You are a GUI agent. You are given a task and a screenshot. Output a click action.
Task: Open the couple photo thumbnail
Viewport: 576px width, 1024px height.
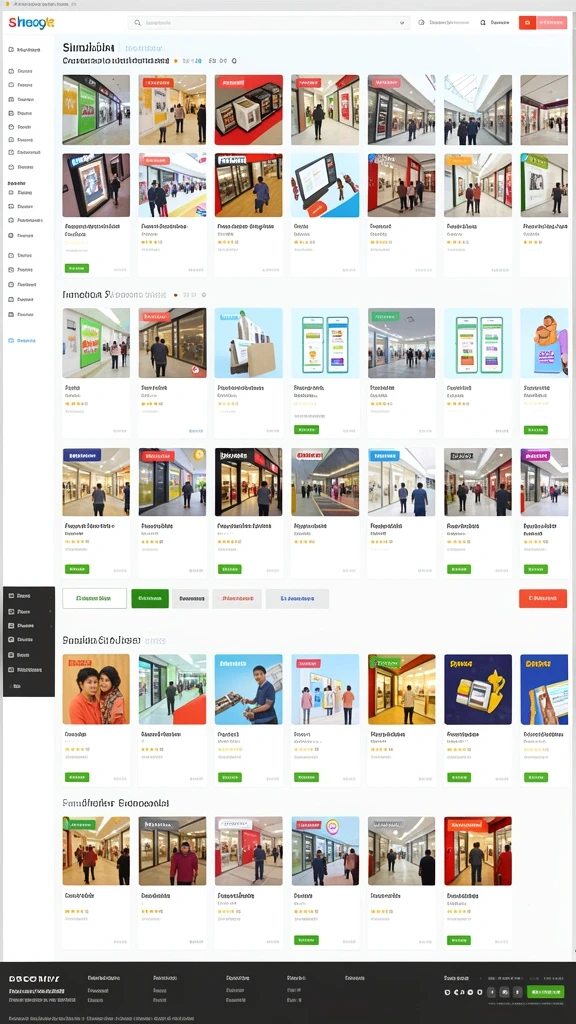click(x=96, y=689)
